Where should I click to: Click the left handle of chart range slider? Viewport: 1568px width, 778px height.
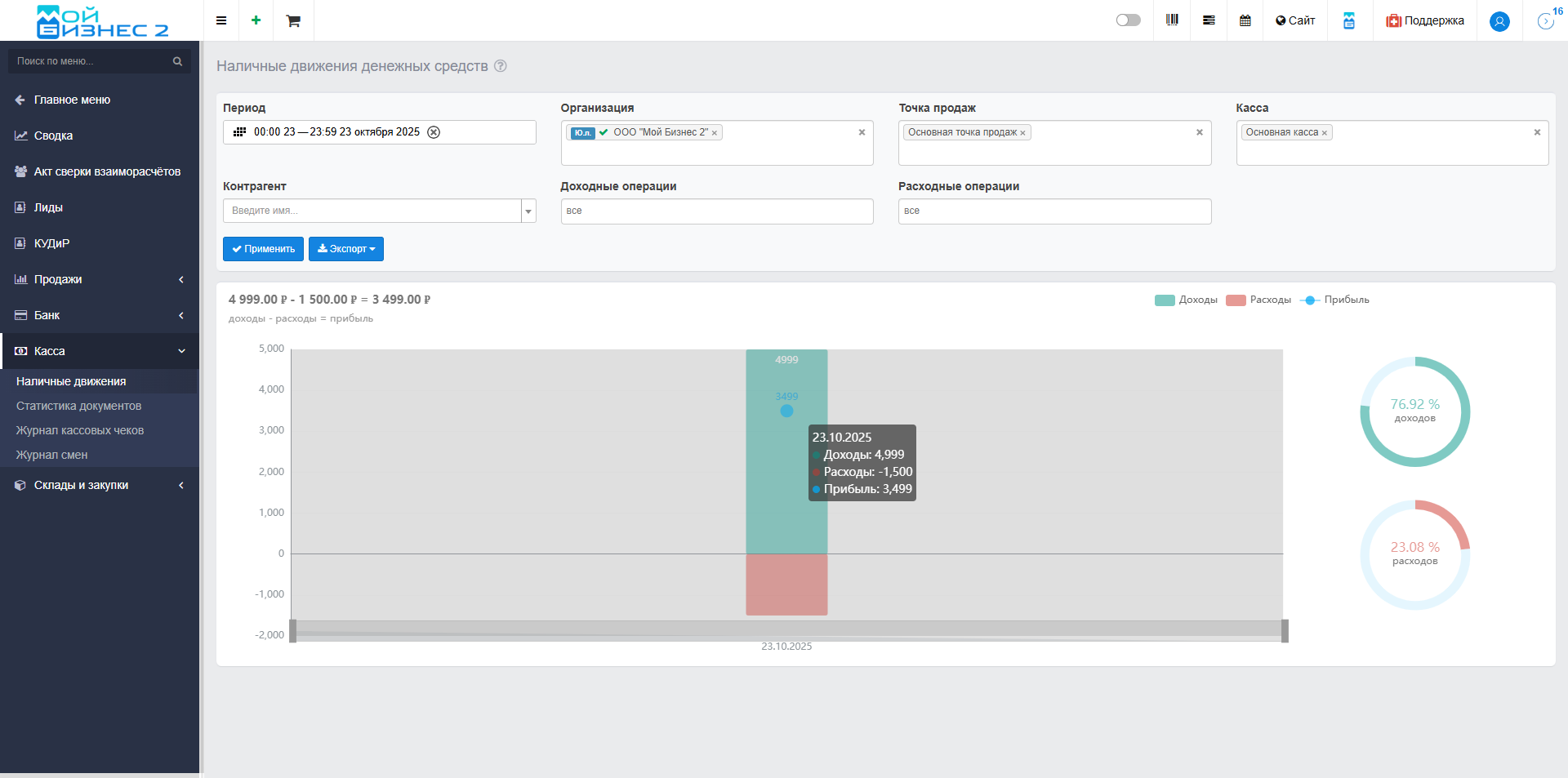point(293,631)
